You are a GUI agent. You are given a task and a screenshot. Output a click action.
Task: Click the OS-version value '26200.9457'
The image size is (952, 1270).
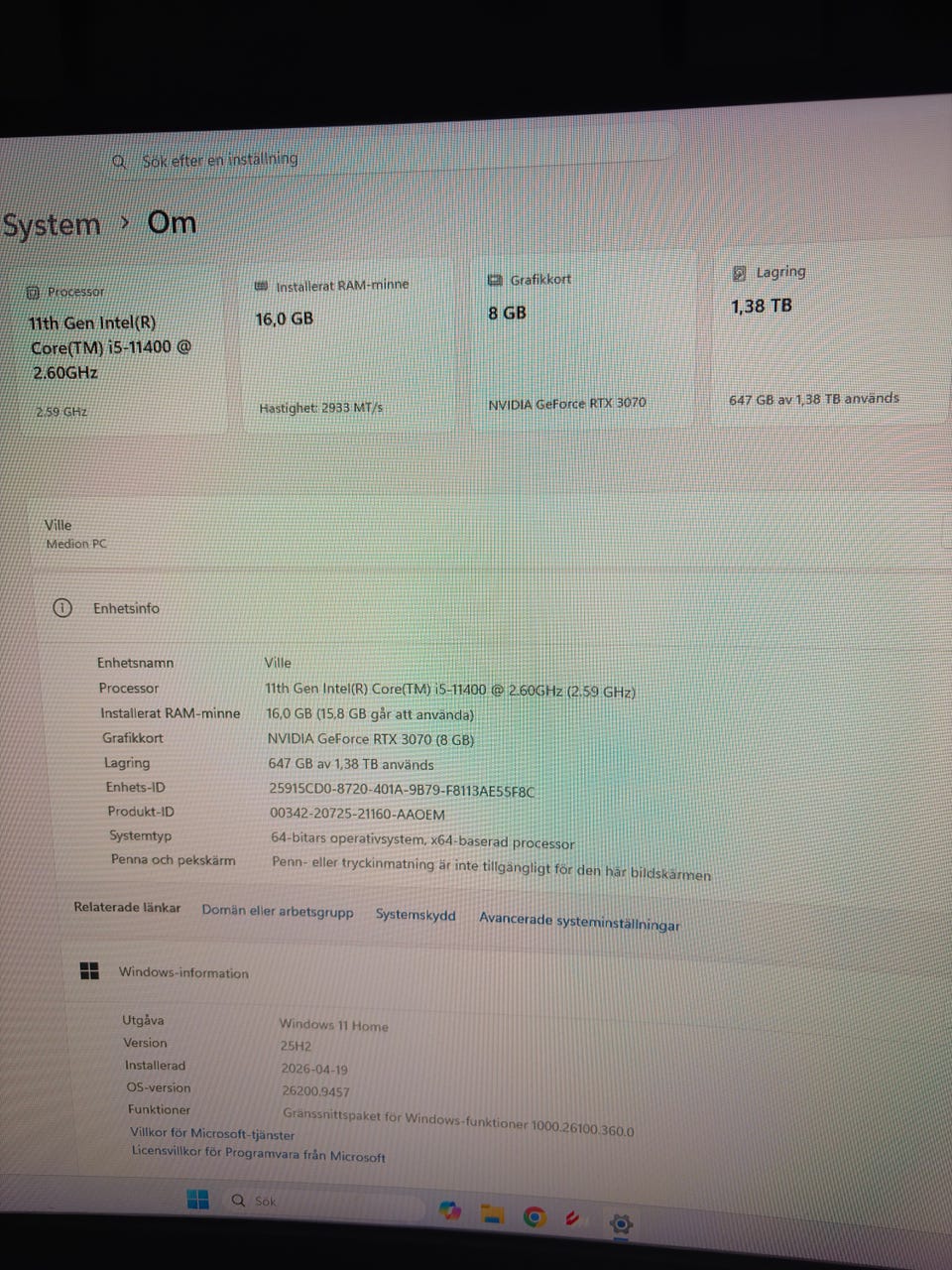click(315, 1091)
